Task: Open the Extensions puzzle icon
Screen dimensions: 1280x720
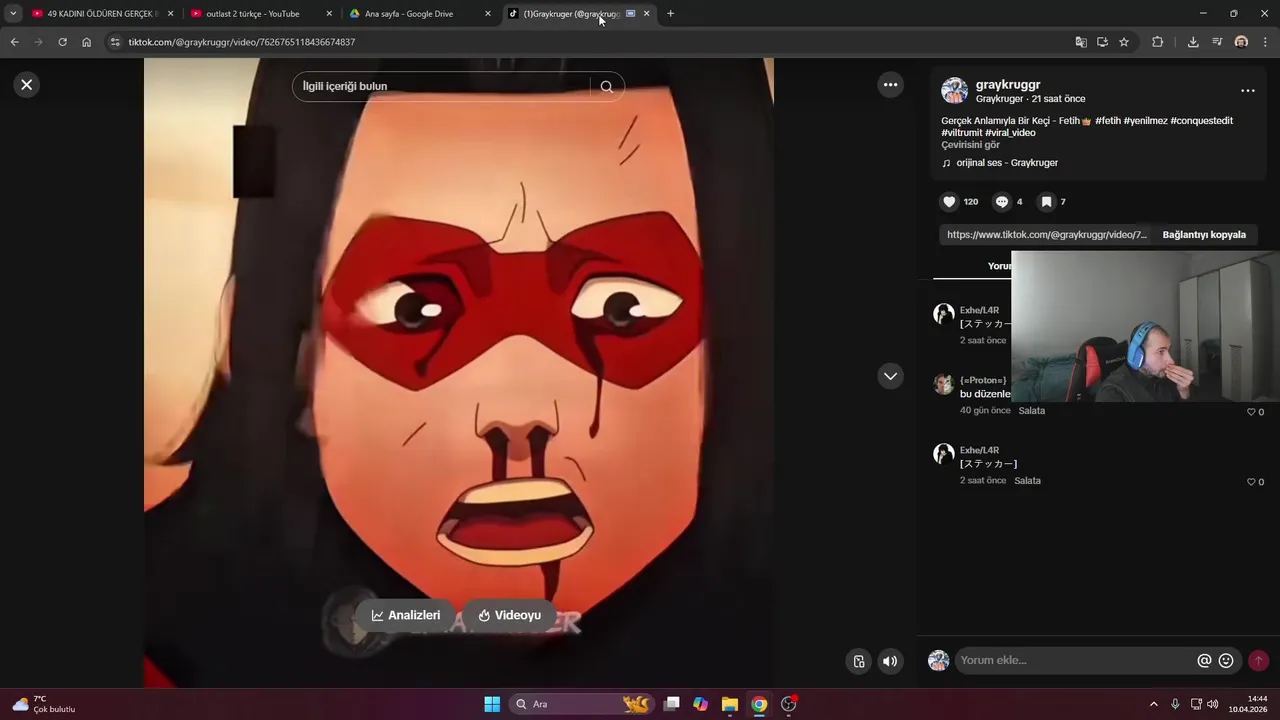Action: [x=1157, y=42]
